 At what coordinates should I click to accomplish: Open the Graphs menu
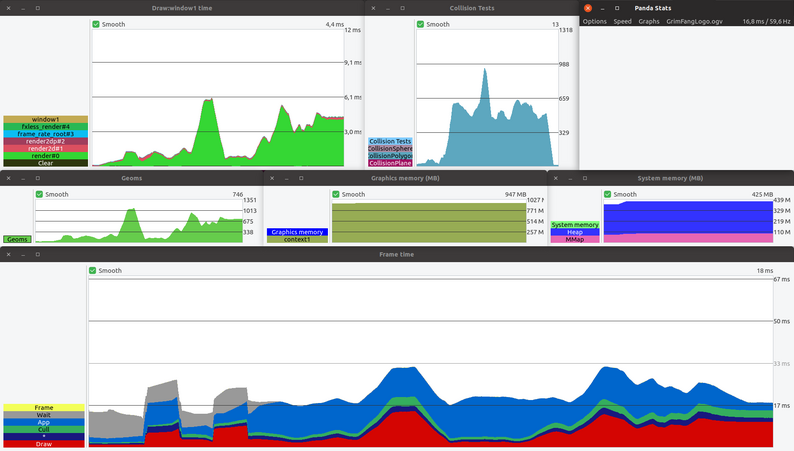point(649,21)
